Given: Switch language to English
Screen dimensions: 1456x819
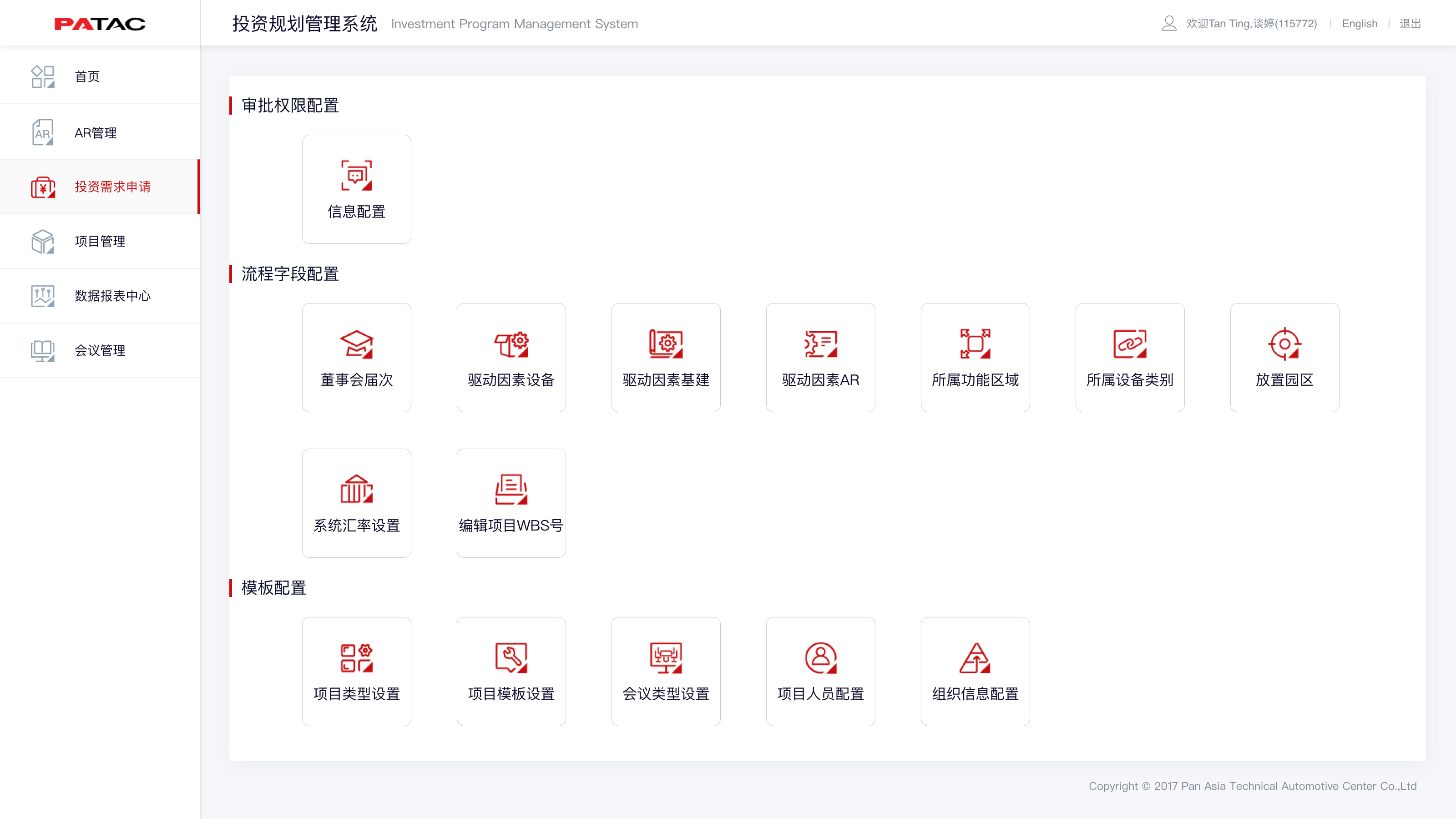Looking at the screenshot, I should tap(1360, 23).
